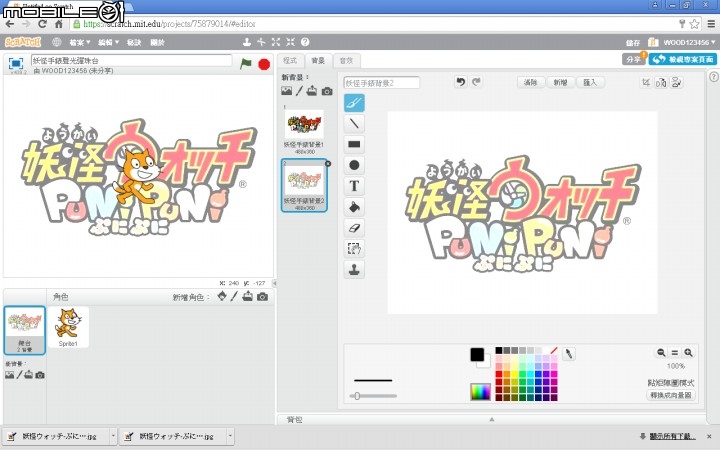Switch to the 程式 Scripts tab
This screenshot has height=450, width=720.
[x=290, y=61]
